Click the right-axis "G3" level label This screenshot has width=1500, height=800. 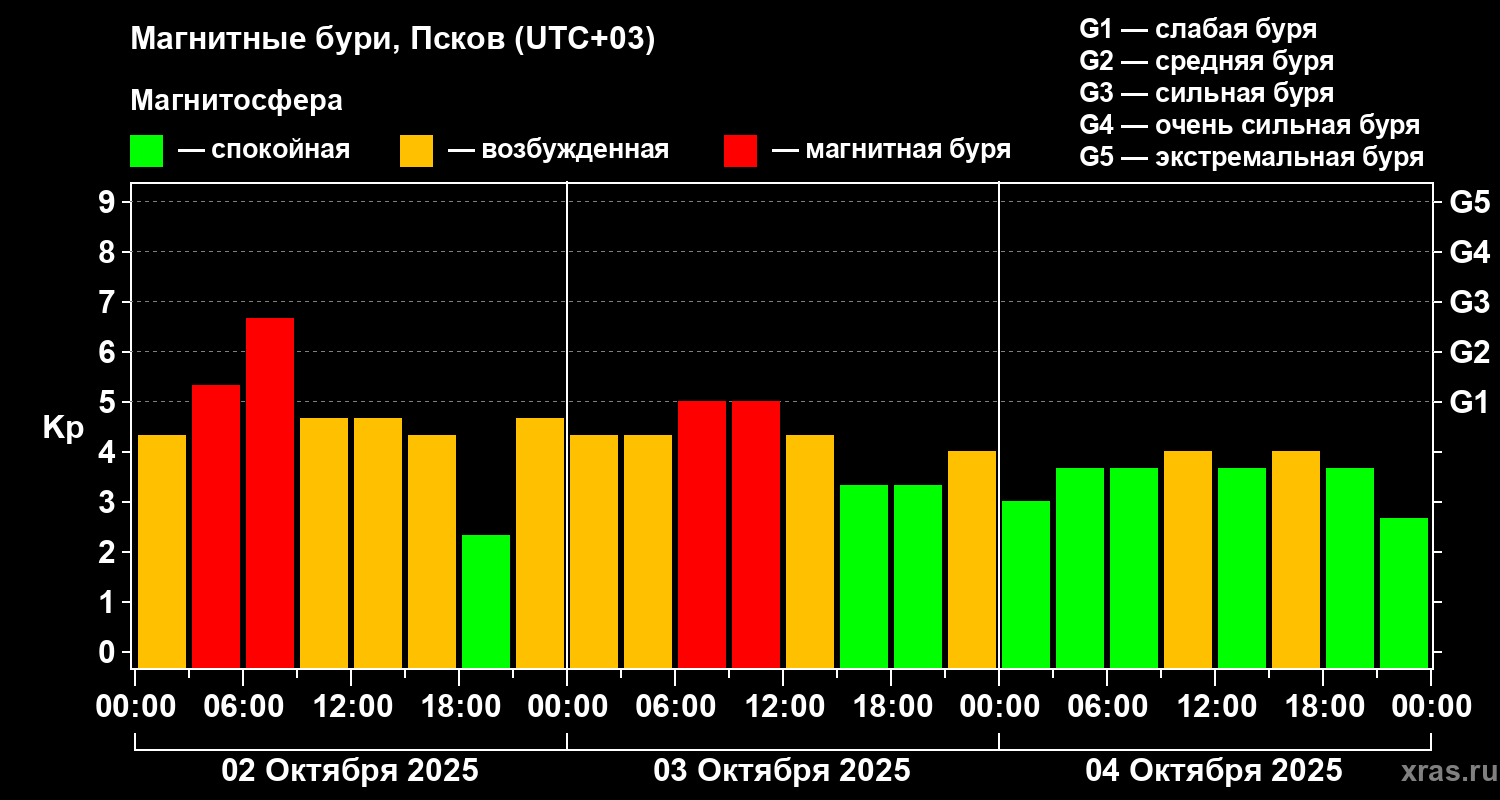coord(1469,302)
